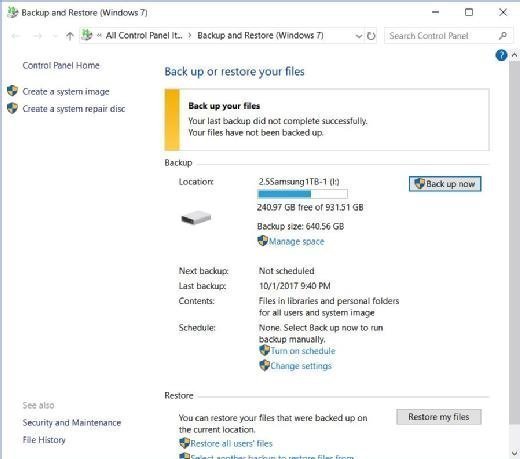Click the Help question mark icon

501,55
